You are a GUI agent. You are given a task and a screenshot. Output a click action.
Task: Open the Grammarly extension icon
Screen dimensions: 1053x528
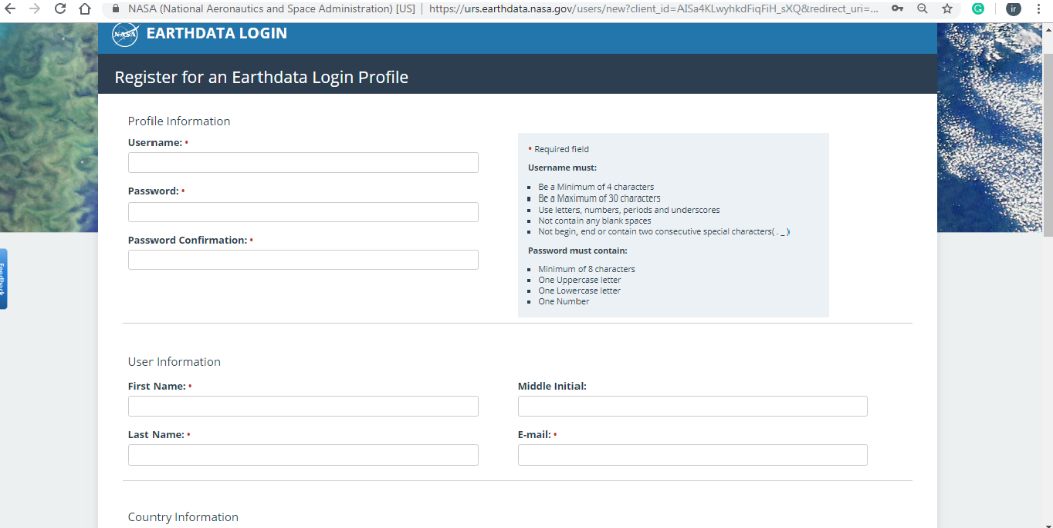click(978, 8)
